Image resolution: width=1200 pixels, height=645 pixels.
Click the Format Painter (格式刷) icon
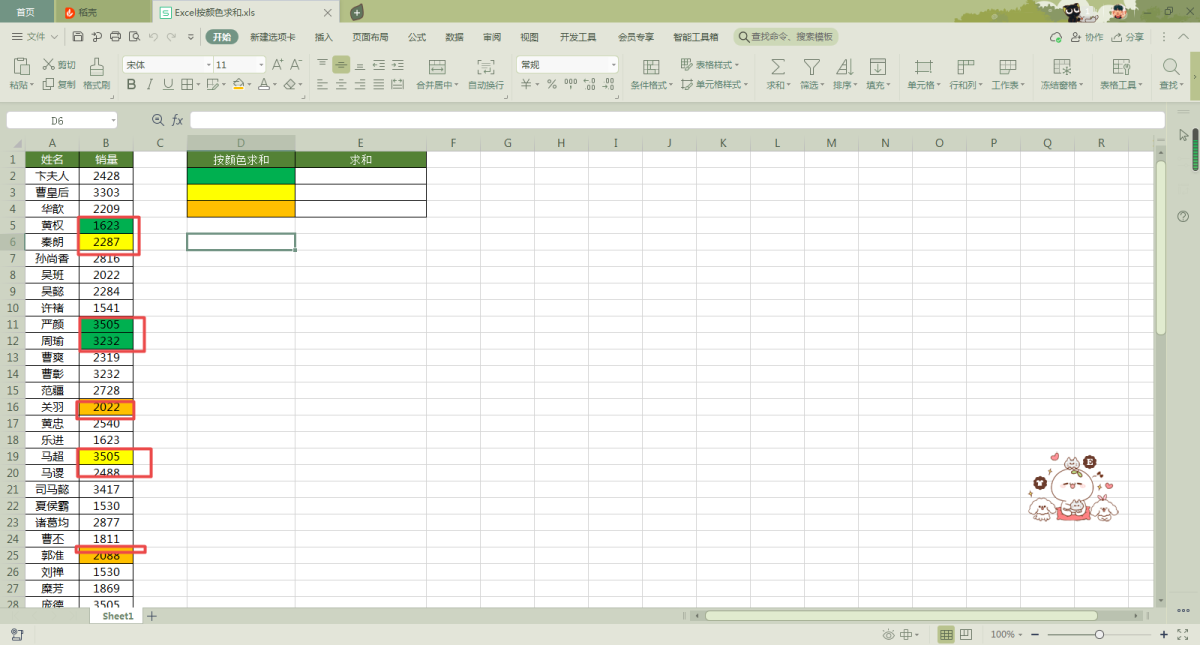pyautogui.click(x=97, y=67)
